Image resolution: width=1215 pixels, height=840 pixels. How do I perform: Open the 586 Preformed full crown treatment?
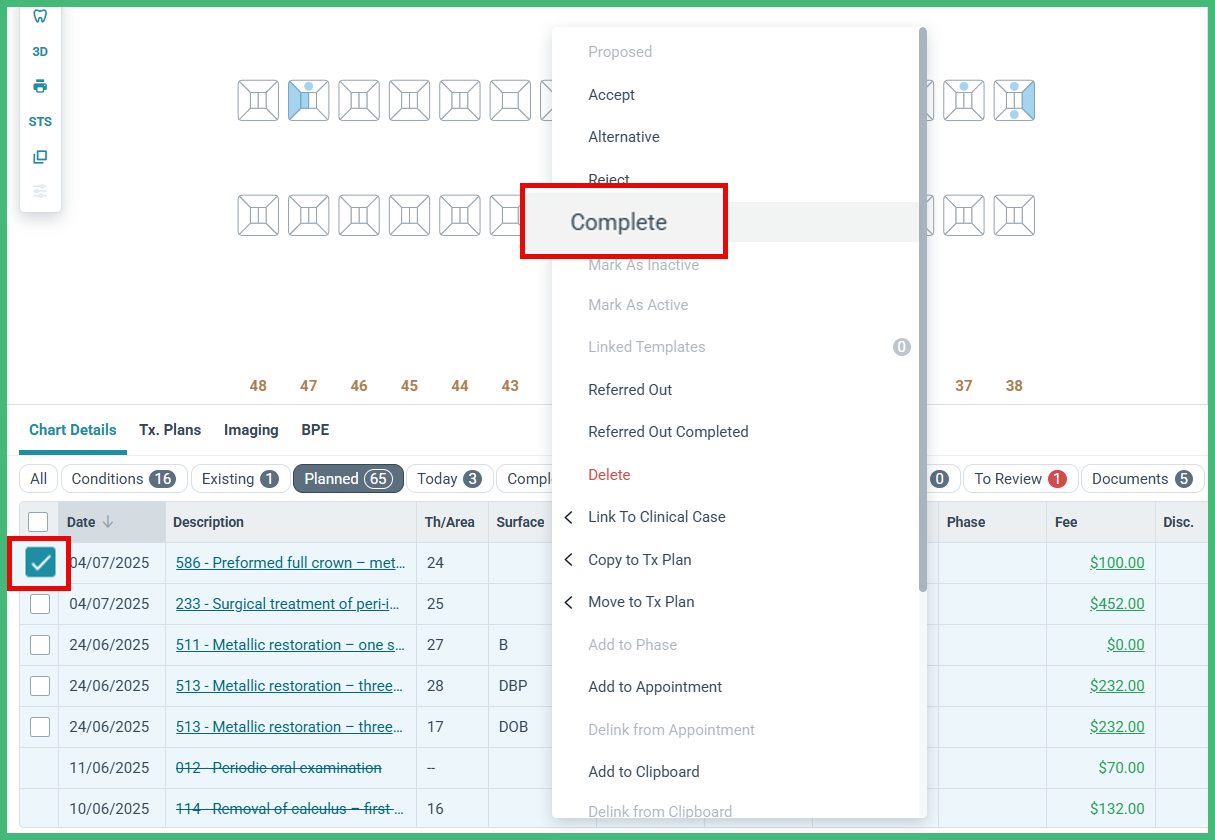[291, 562]
